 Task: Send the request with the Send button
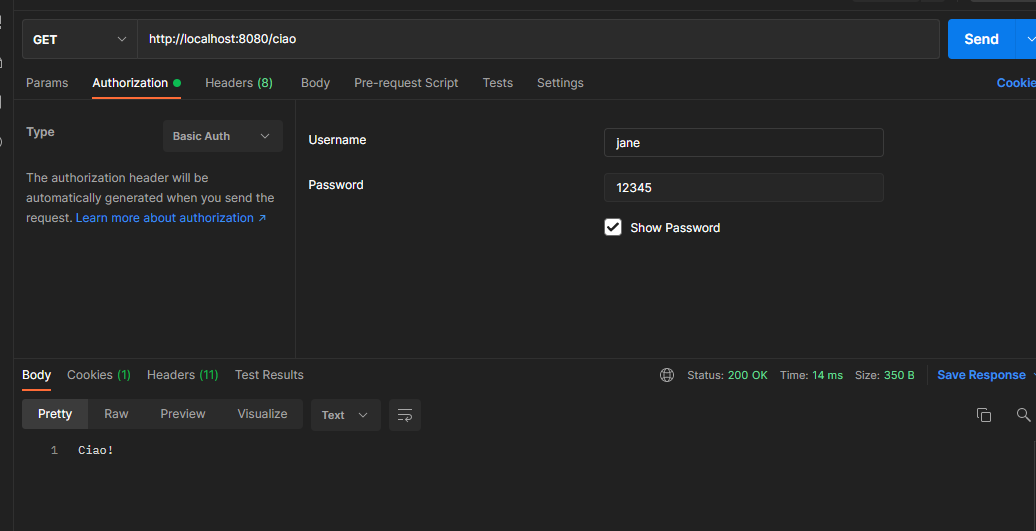point(981,40)
